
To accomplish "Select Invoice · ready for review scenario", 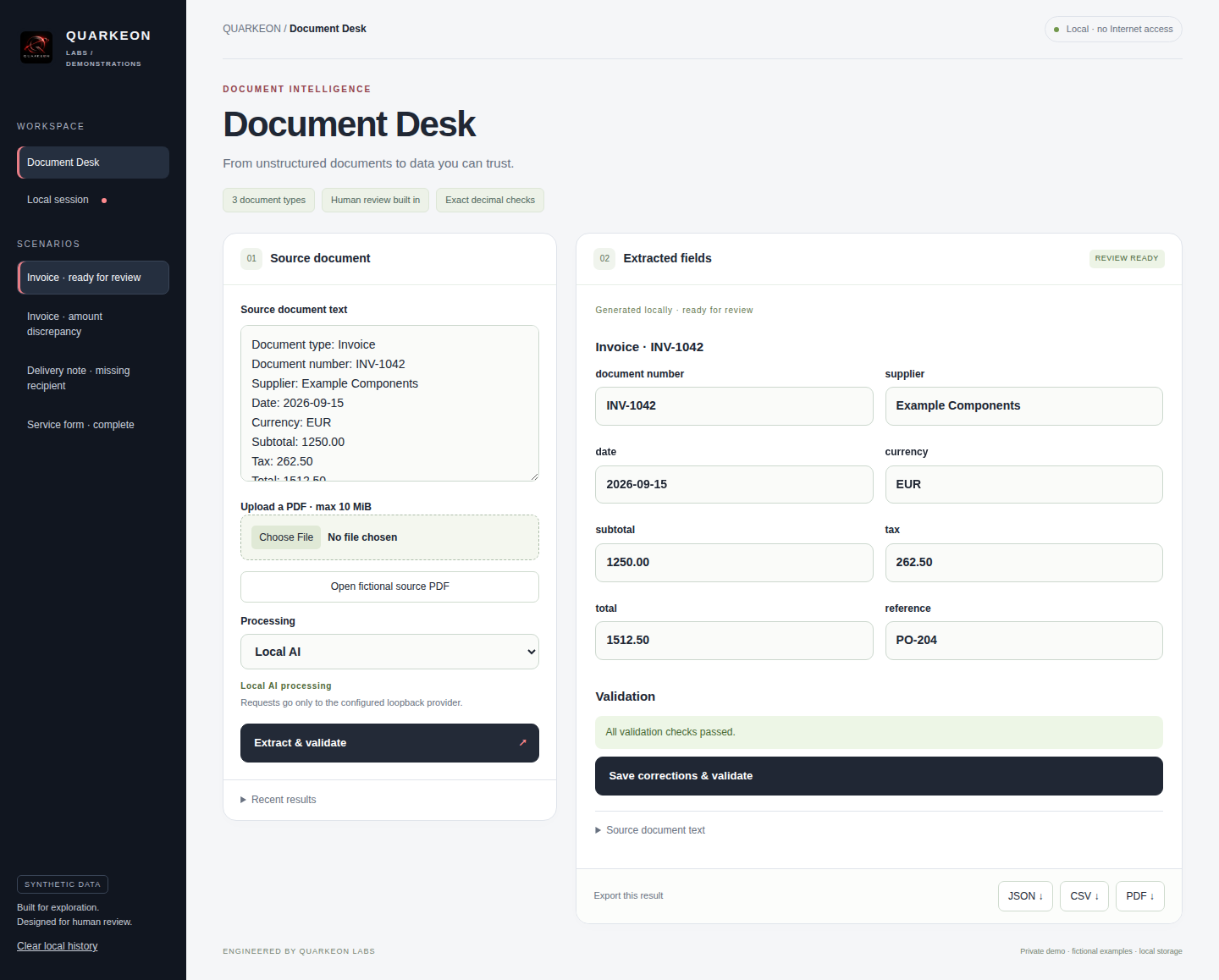I will tap(93, 278).
